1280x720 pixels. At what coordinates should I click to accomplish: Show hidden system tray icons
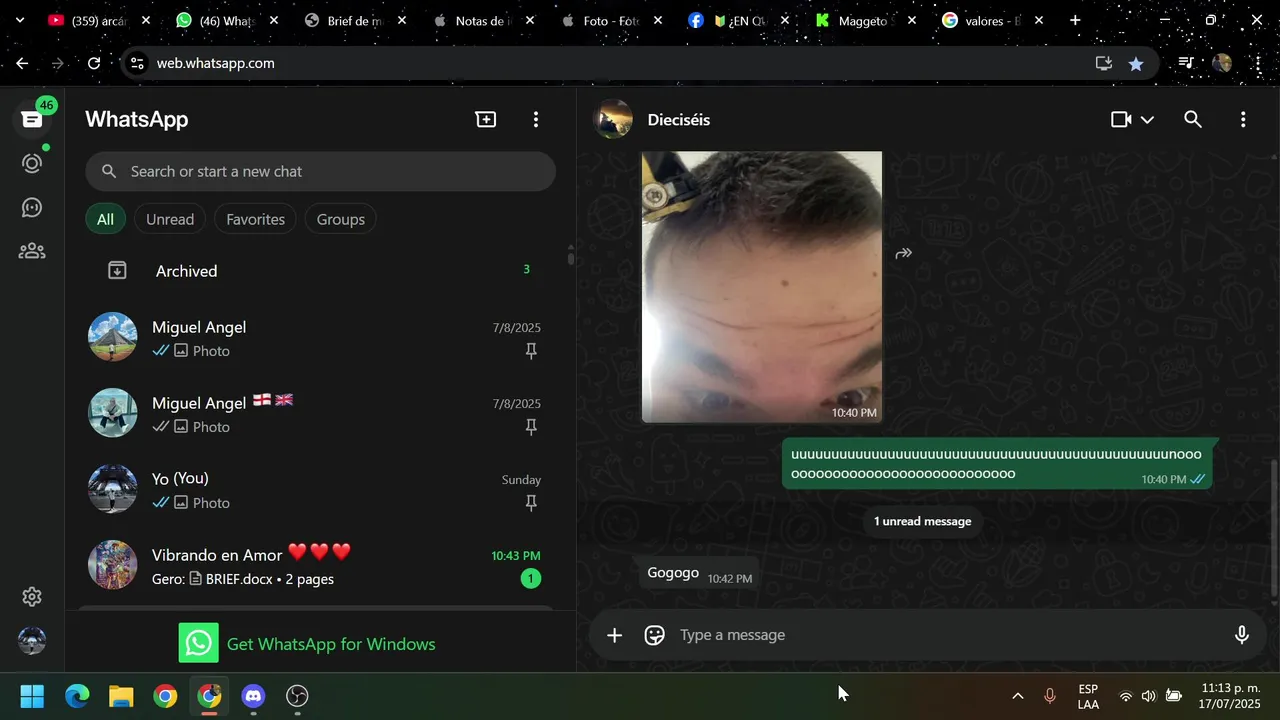[1017, 696]
